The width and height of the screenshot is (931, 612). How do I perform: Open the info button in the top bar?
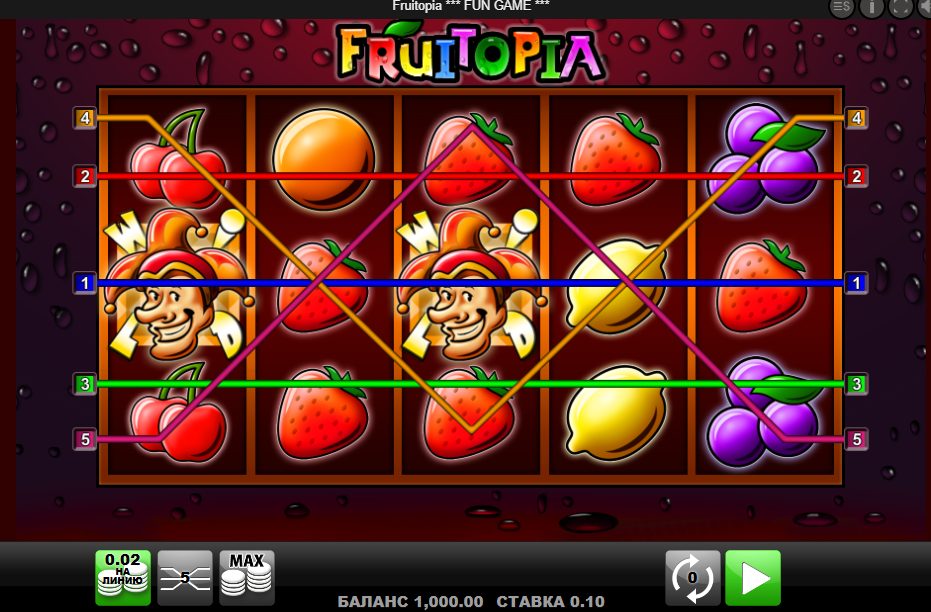(x=872, y=7)
